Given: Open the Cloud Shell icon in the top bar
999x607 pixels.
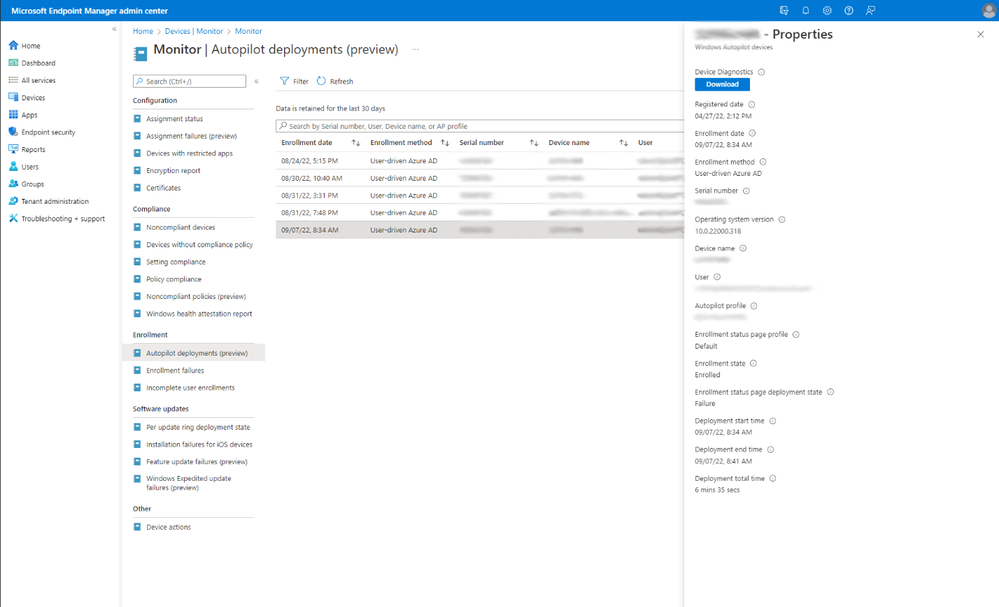Looking at the screenshot, I should coord(784,10).
